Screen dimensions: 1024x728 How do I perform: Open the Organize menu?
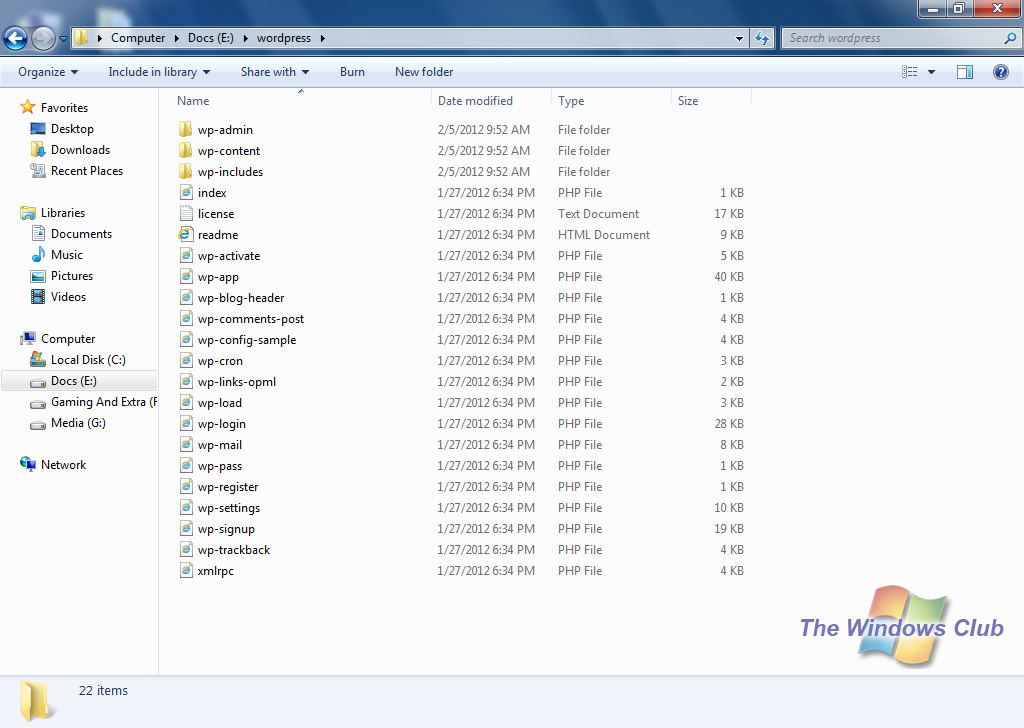click(x=48, y=72)
